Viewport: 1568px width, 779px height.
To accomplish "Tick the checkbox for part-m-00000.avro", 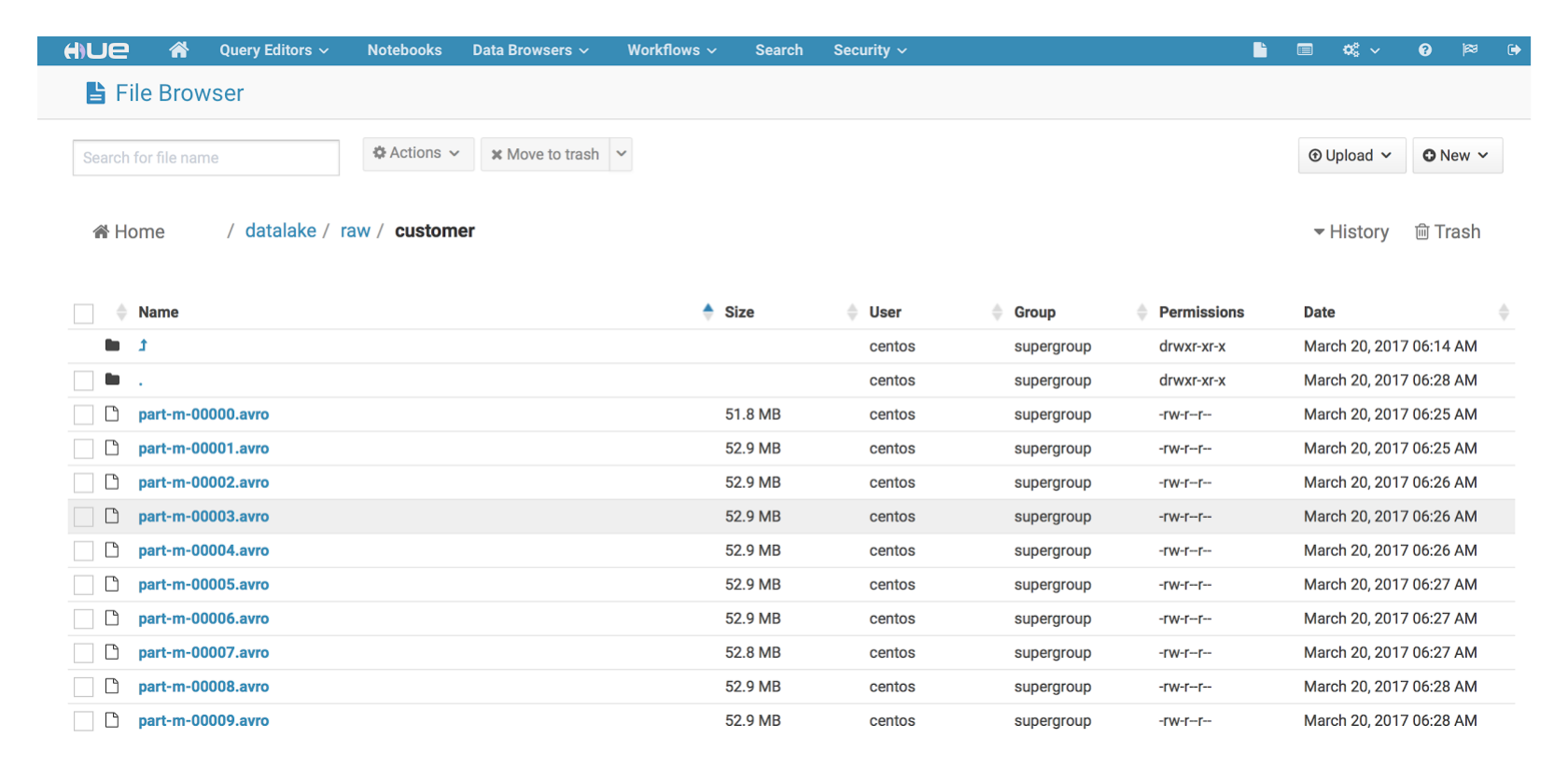I will click(x=84, y=415).
